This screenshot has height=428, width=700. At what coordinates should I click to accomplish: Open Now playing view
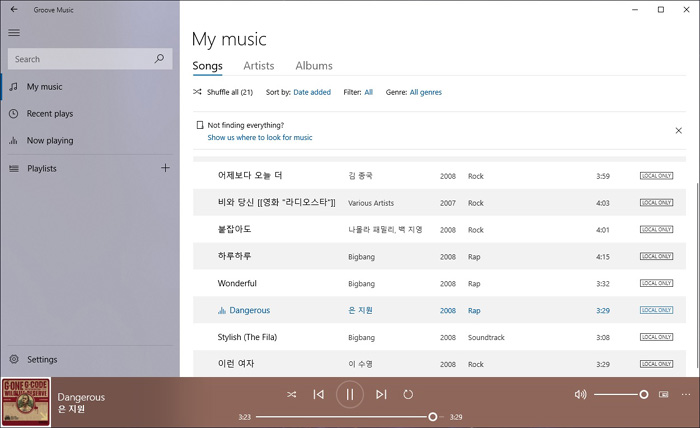89,140
